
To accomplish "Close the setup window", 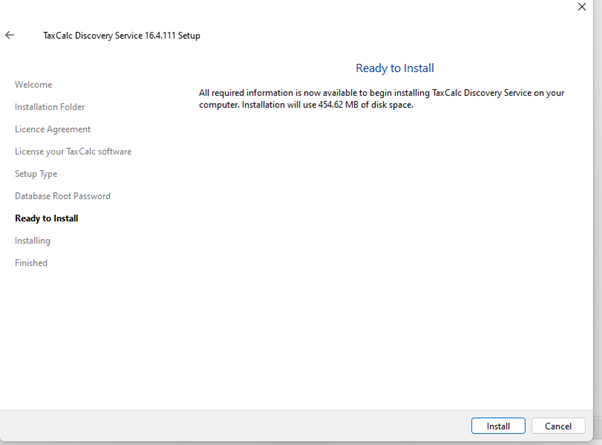I will 582,7.
